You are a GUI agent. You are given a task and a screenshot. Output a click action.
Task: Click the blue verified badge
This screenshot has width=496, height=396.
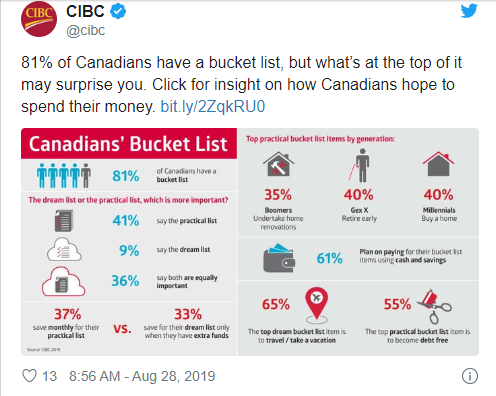tap(118, 12)
